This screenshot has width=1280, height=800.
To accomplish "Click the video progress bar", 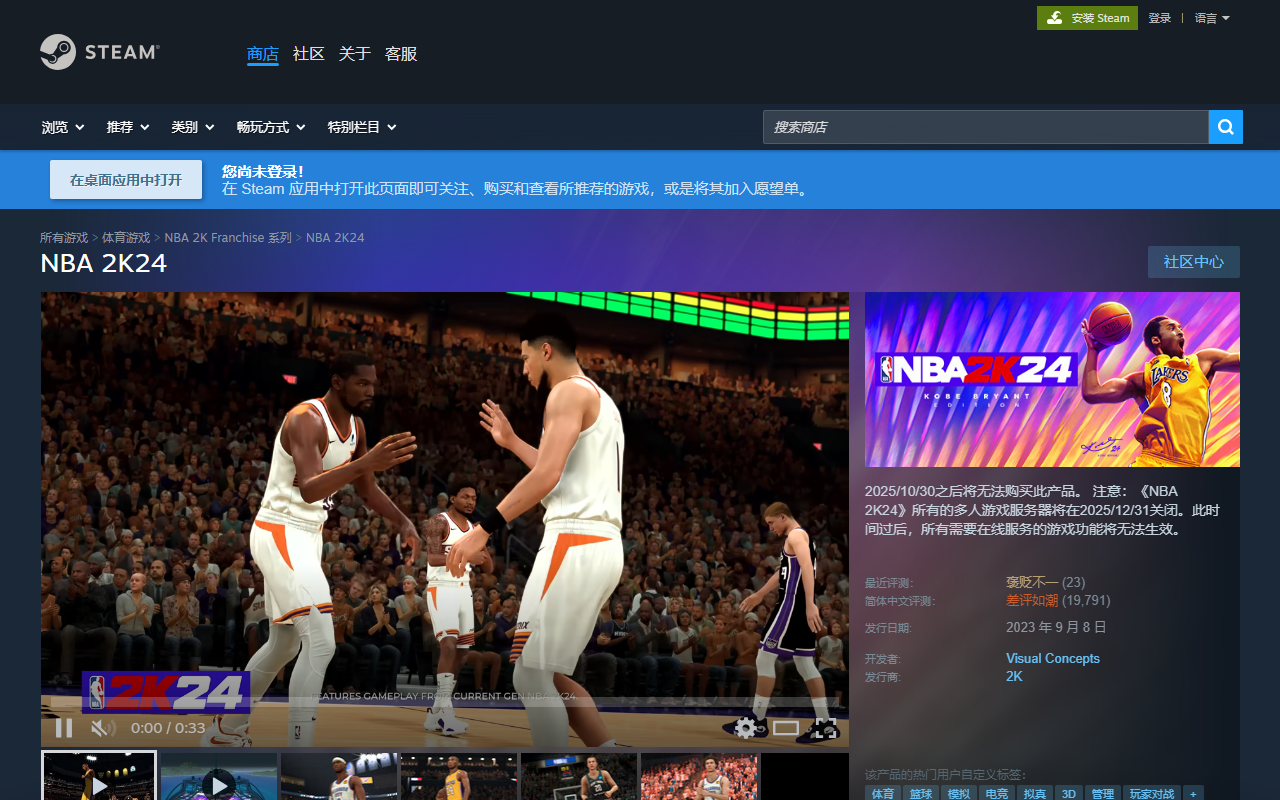I will coord(445,703).
